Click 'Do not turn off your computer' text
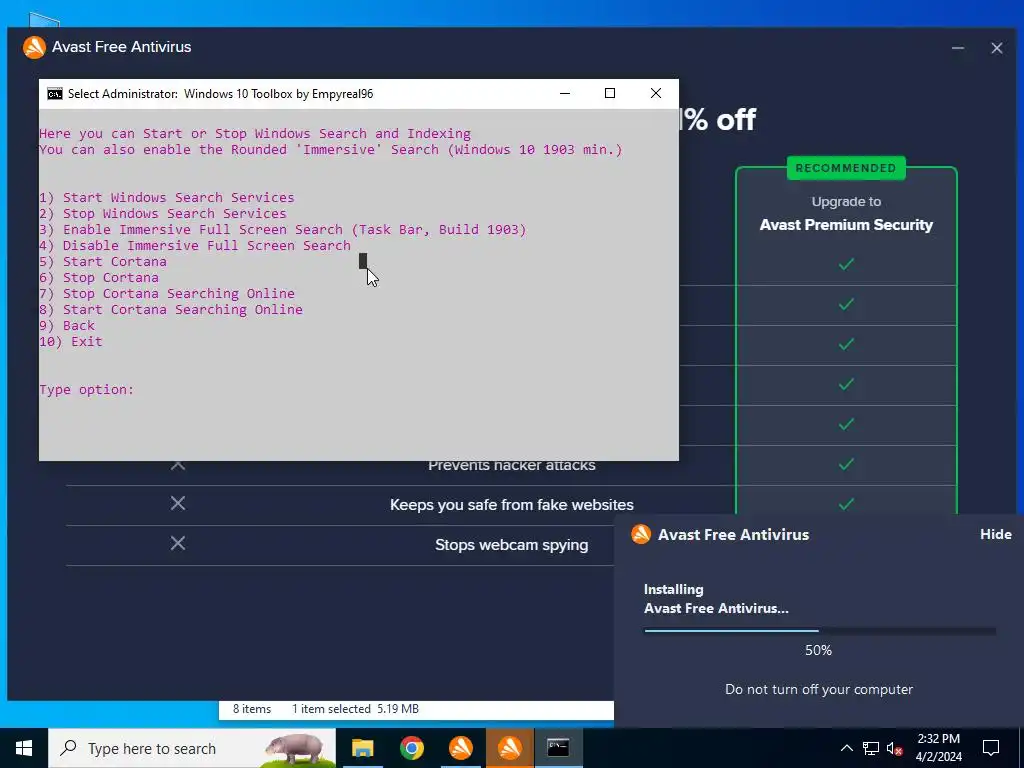Image resolution: width=1024 pixels, height=768 pixels. (x=819, y=689)
